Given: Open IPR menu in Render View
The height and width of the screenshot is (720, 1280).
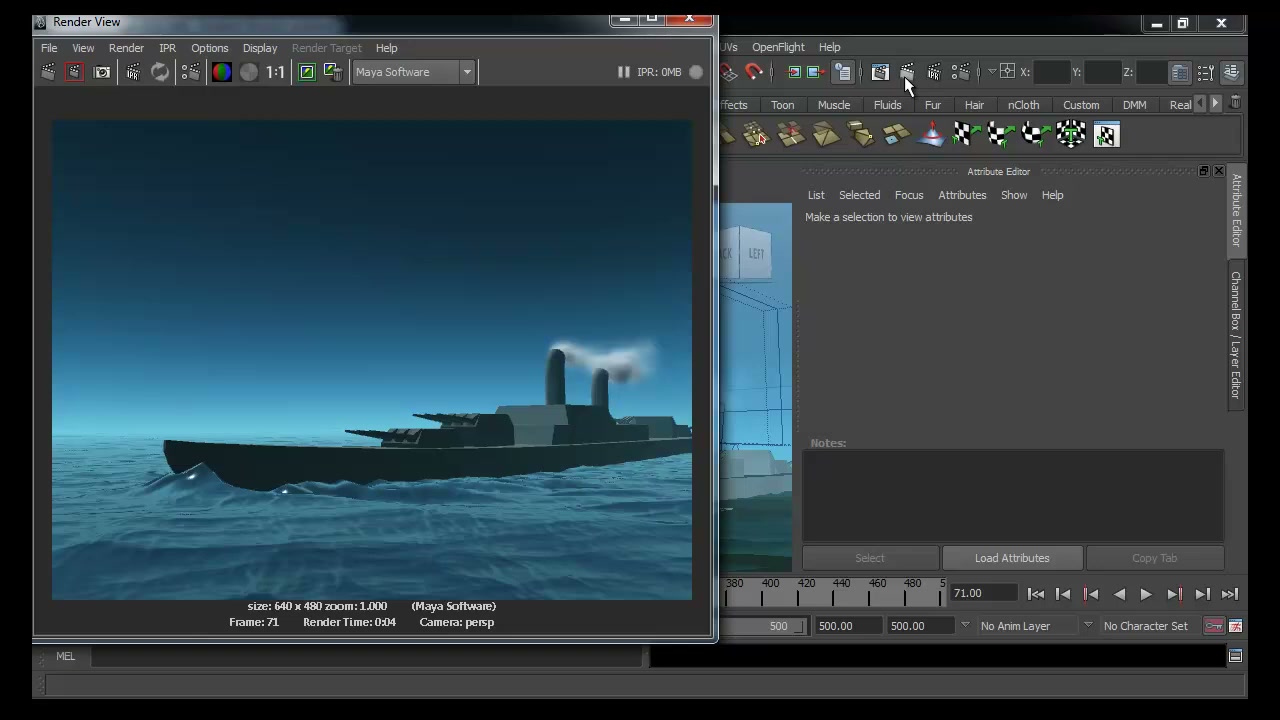Looking at the screenshot, I should pos(167,48).
